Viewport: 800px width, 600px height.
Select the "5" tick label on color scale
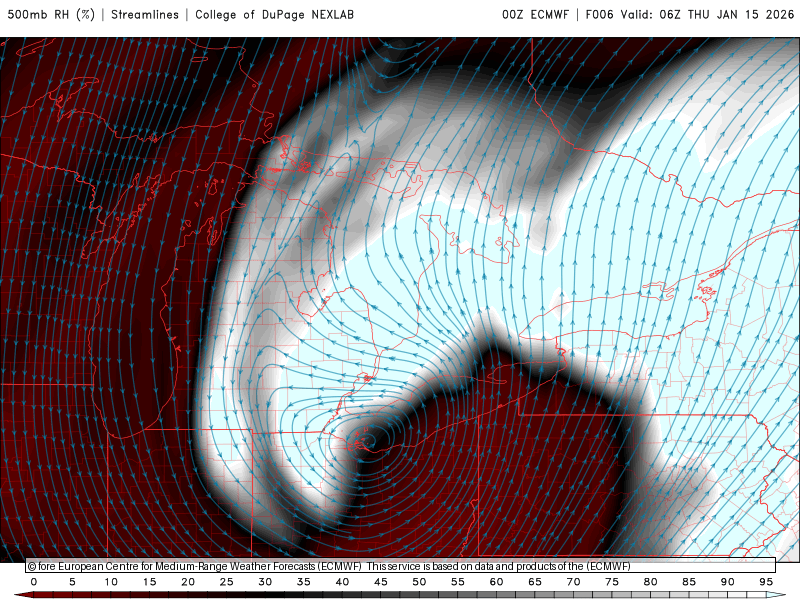tap(72, 582)
